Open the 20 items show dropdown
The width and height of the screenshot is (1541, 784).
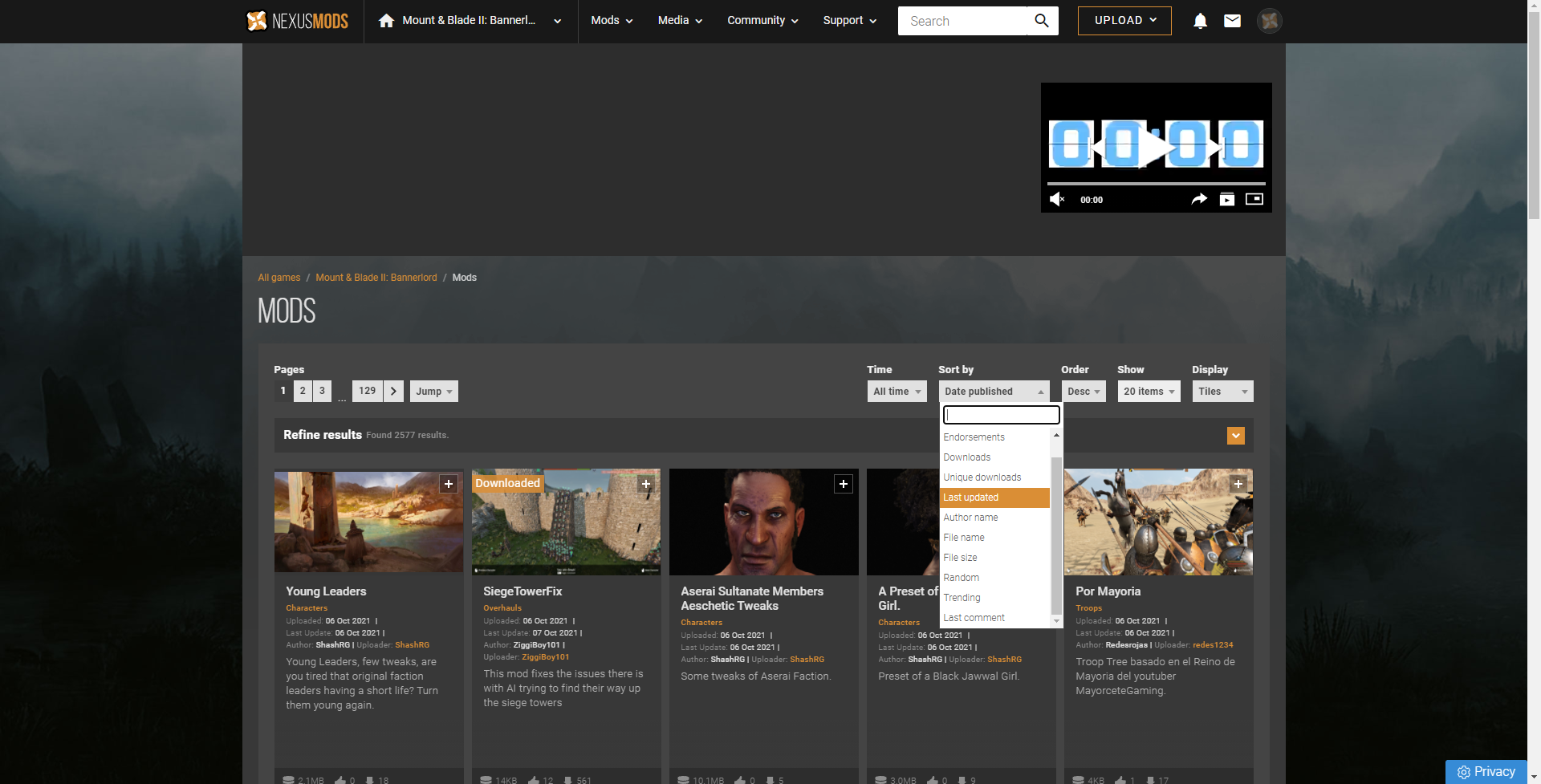pos(1149,391)
